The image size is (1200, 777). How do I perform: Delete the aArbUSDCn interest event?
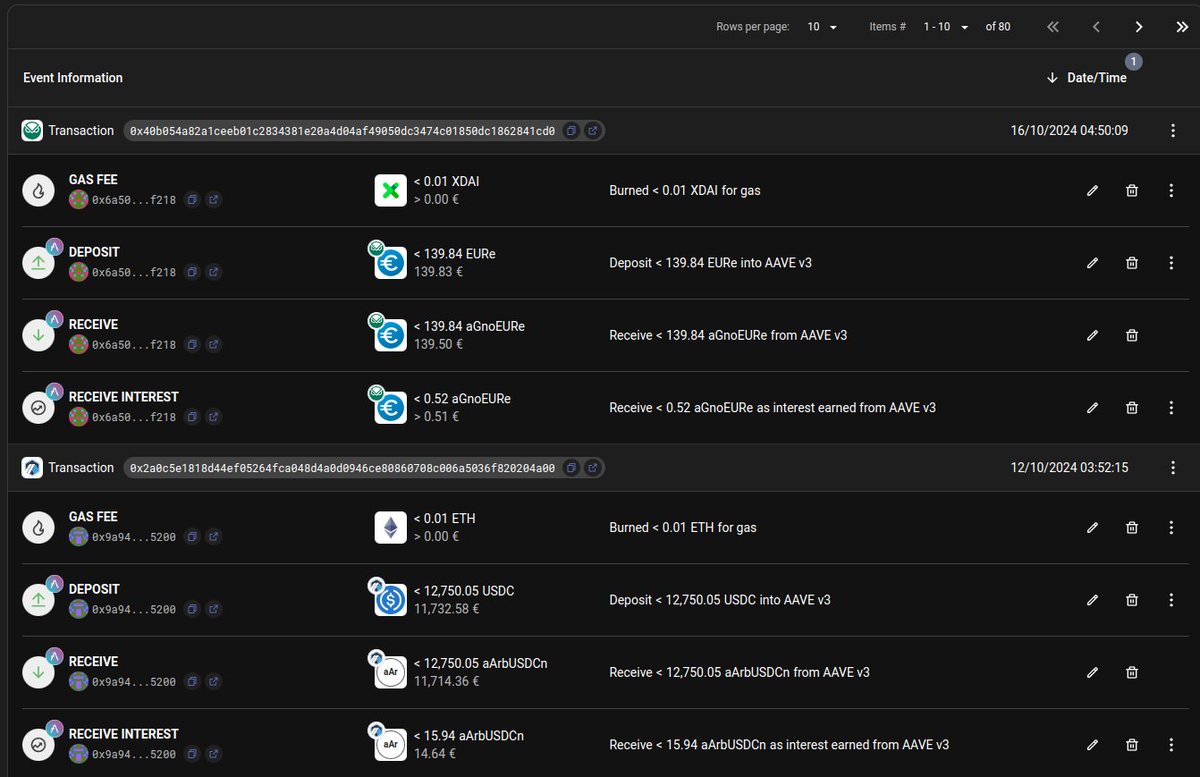[x=1132, y=745]
